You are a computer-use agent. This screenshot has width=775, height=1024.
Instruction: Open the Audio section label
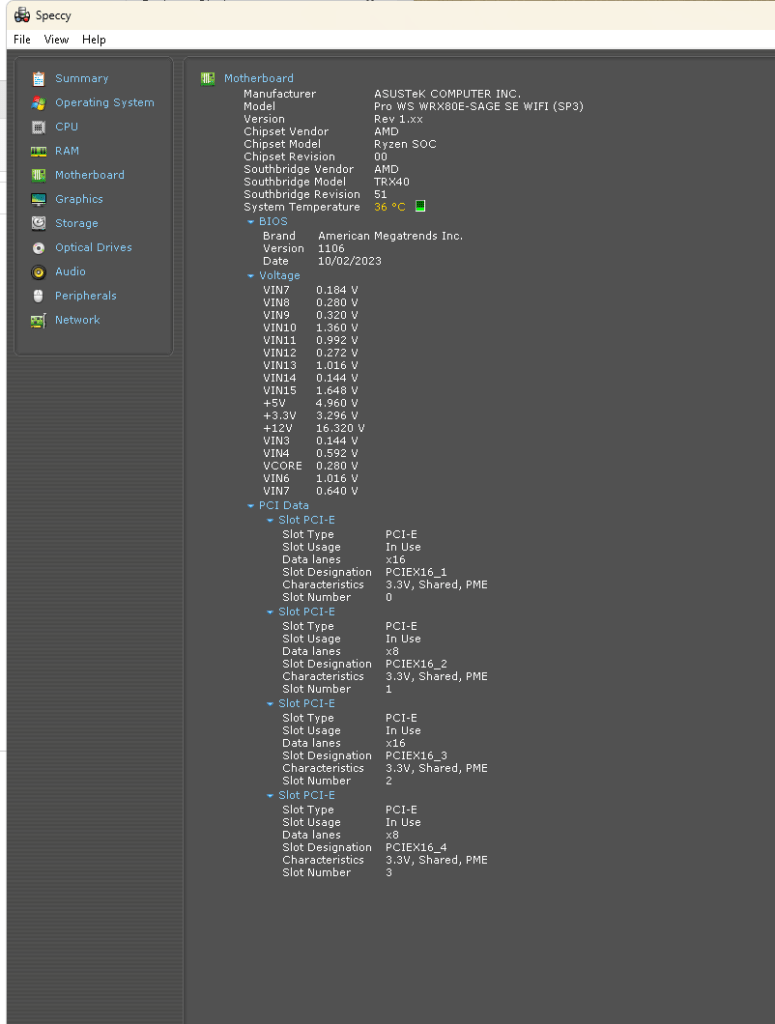[x=71, y=272]
